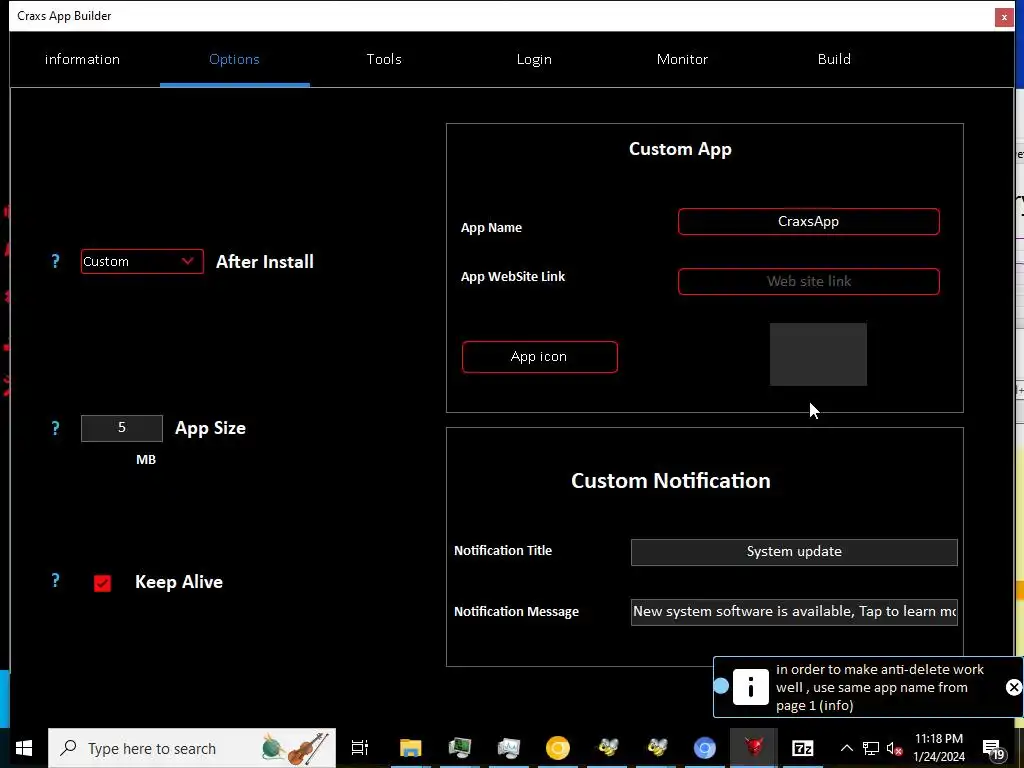Click the help icon beside App Size
The image size is (1024, 768).
coord(56,428)
